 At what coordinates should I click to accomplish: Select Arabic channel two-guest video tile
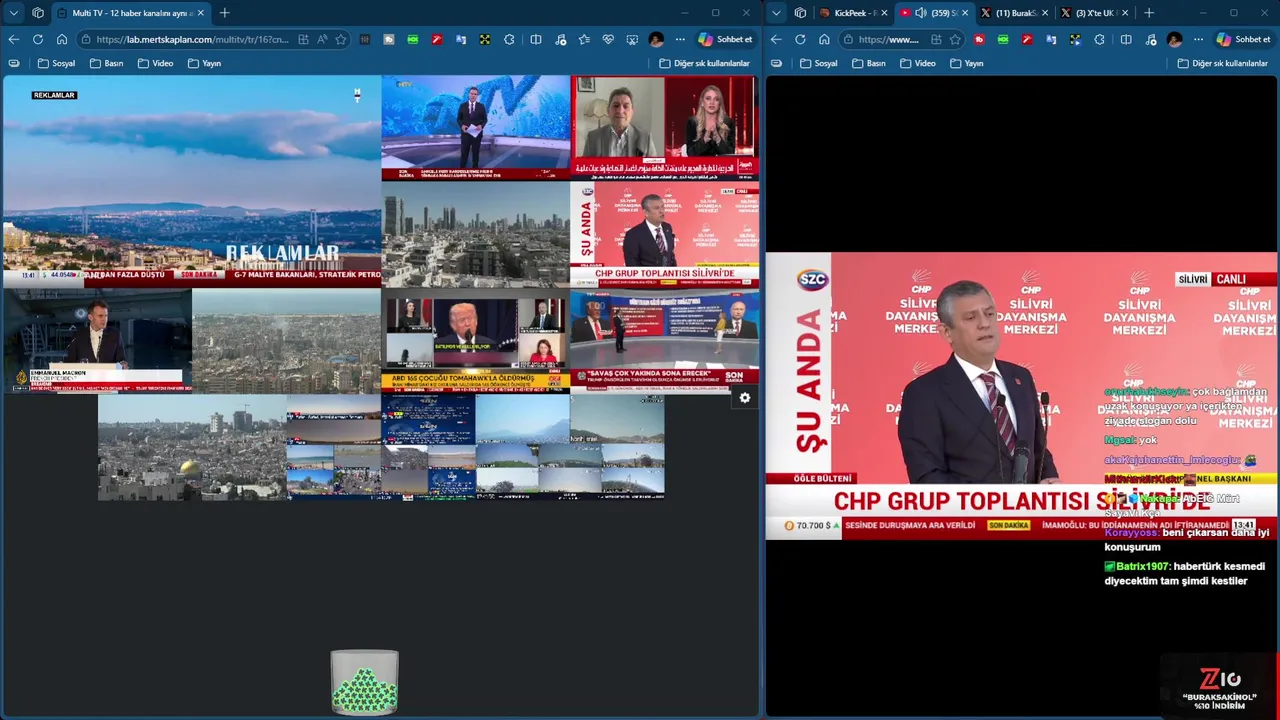point(665,127)
